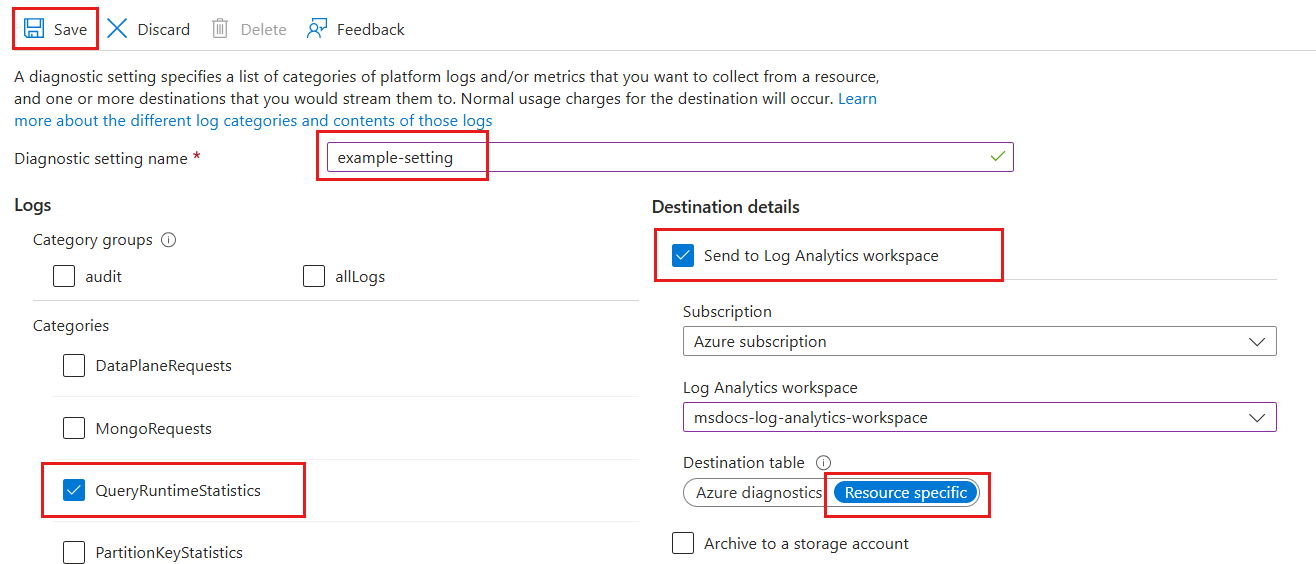Enable Archive to a storage account
This screenshot has width=1316, height=564.
pos(683,543)
